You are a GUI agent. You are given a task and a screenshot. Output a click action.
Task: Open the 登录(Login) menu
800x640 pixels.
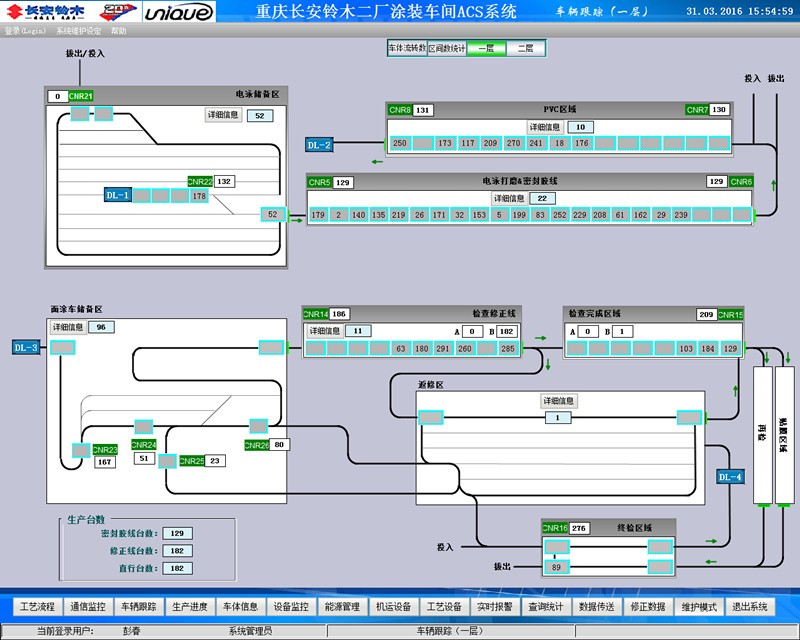(x=26, y=31)
